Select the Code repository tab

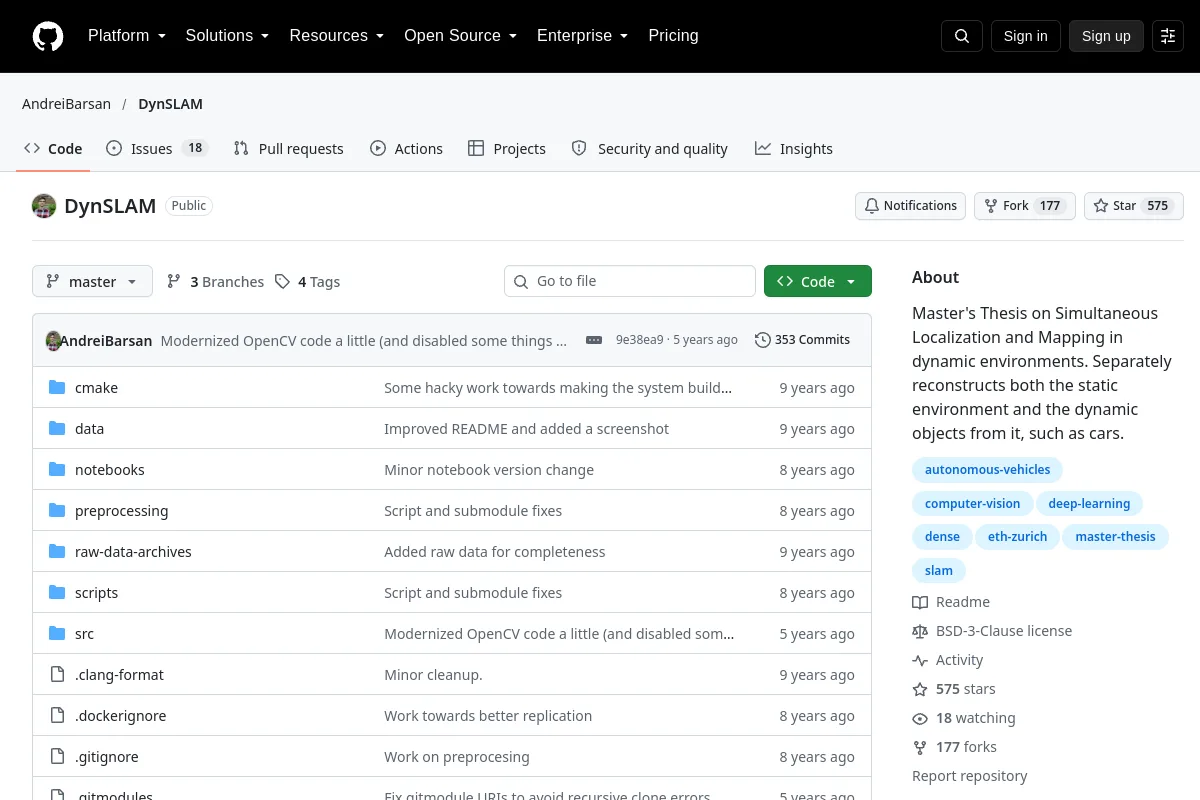(53, 148)
